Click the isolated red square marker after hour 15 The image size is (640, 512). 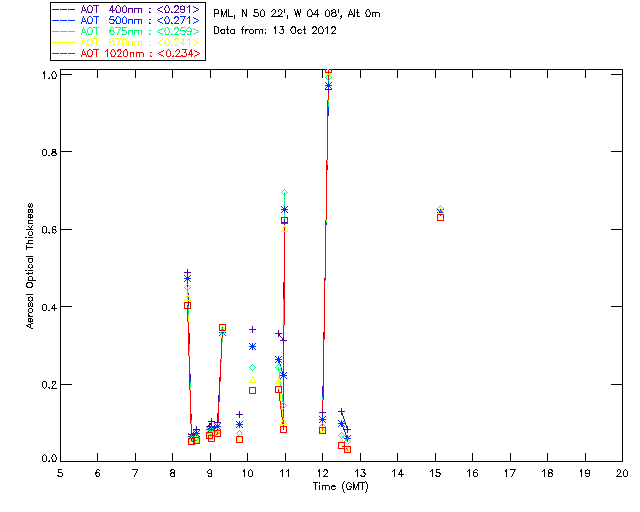coord(440,218)
